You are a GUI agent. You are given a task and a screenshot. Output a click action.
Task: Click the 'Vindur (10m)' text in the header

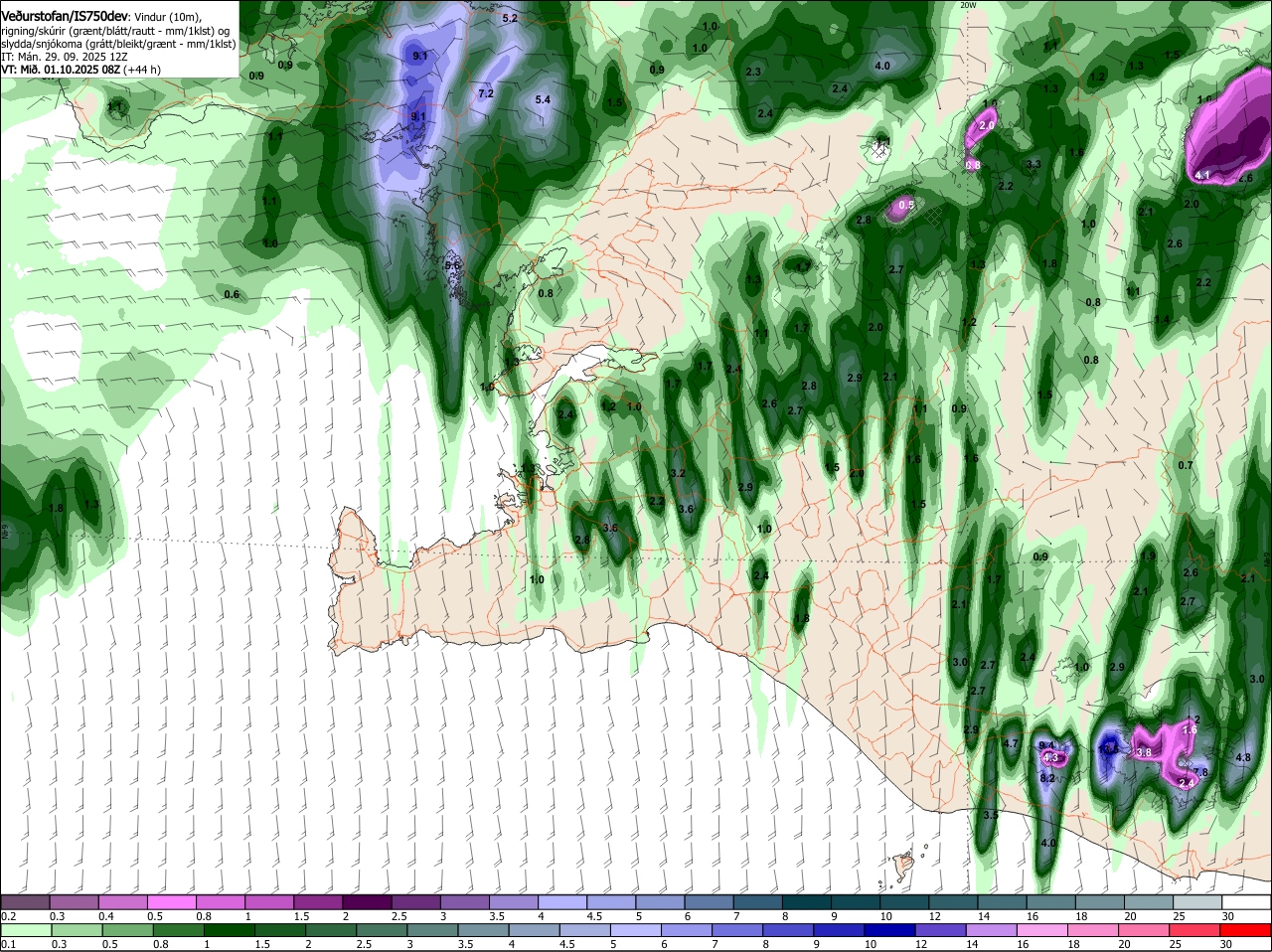coord(167,17)
